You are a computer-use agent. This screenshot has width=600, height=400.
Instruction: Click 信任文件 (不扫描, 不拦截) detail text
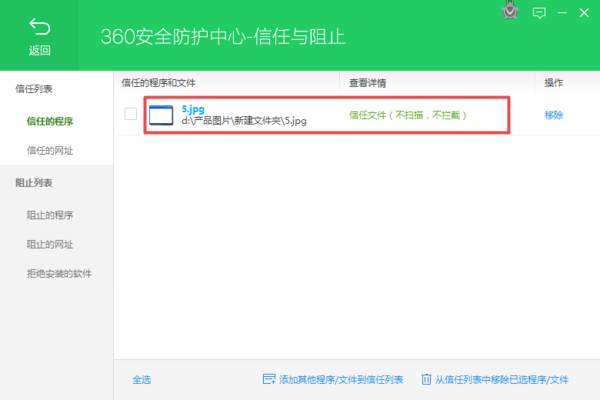click(x=408, y=115)
